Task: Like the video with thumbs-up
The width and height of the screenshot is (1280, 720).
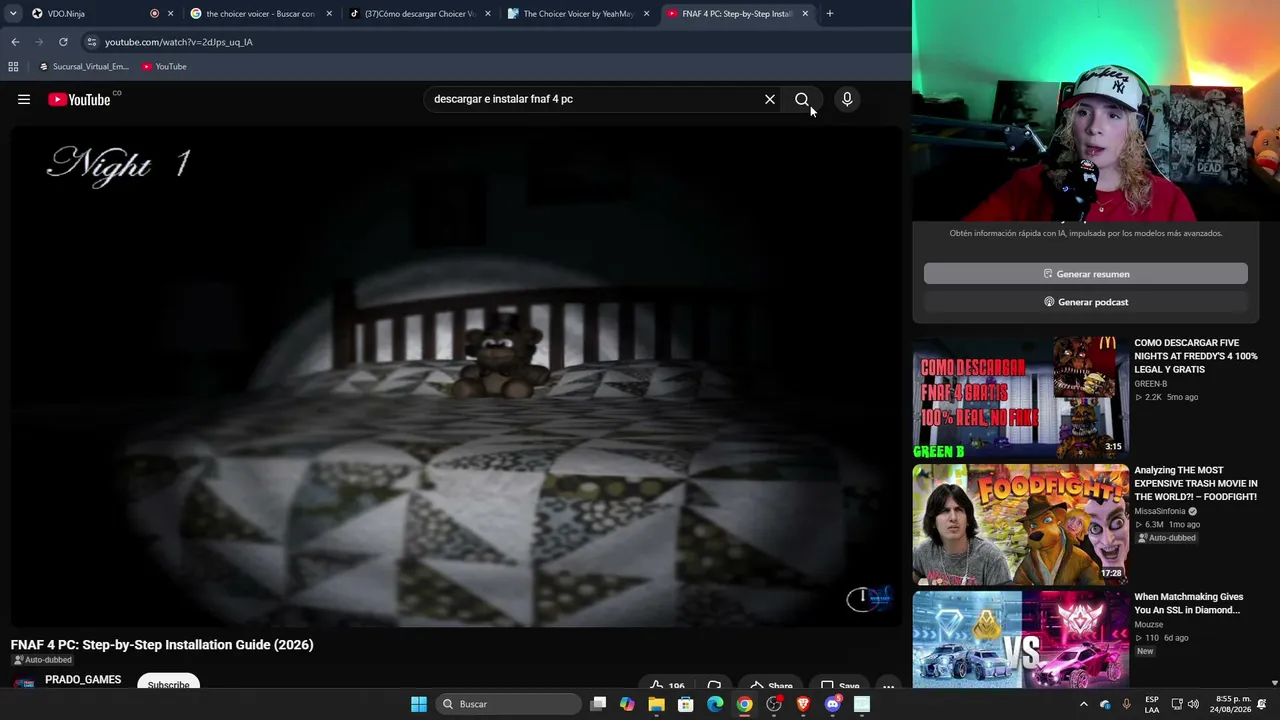Action: (666, 686)
